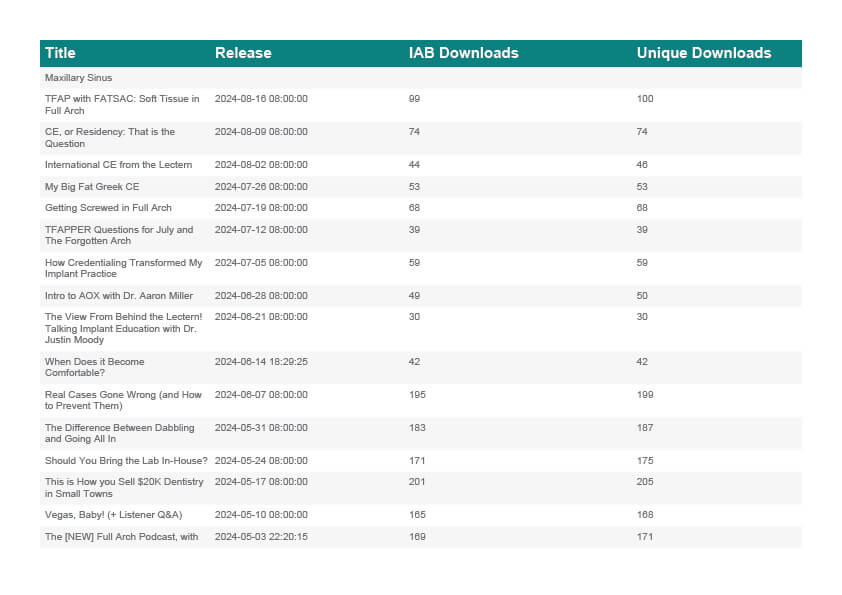The width and height of the screenshot is (842, 595).
Task: Click IAB Downloads value 165
Action: [417, 515]
